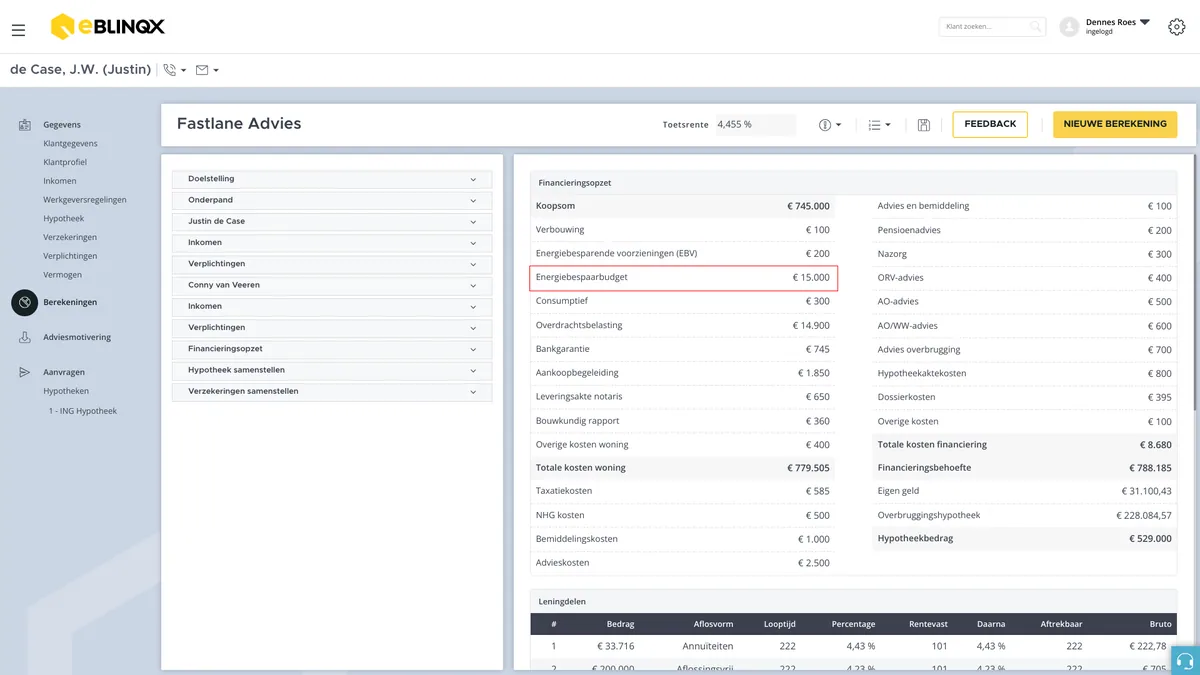Open the headset support chat icon
The height and width of the screenshot is (675, 1200).
[1184, 660]
